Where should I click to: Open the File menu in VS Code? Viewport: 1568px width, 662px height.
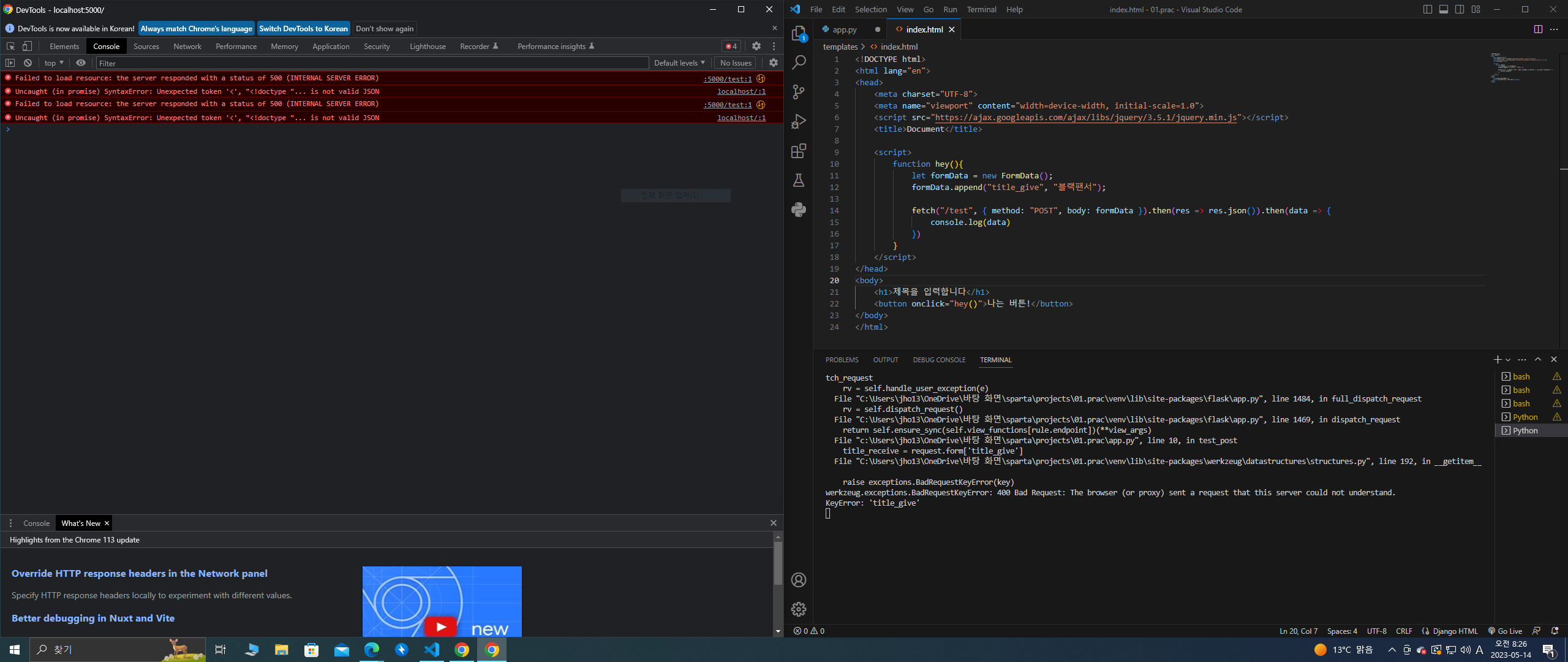[816, 9]
